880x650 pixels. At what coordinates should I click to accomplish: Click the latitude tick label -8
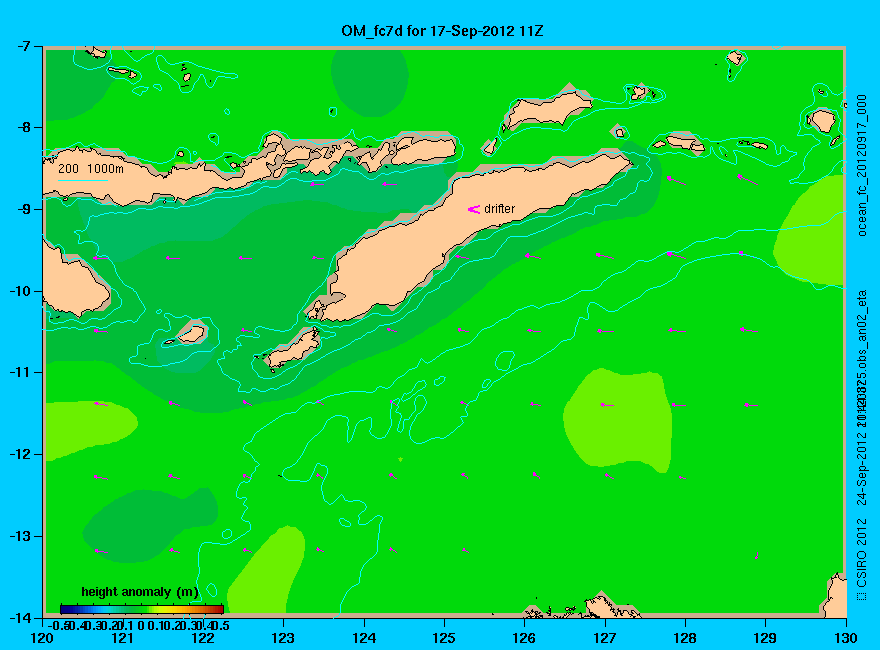coord(22,127)
